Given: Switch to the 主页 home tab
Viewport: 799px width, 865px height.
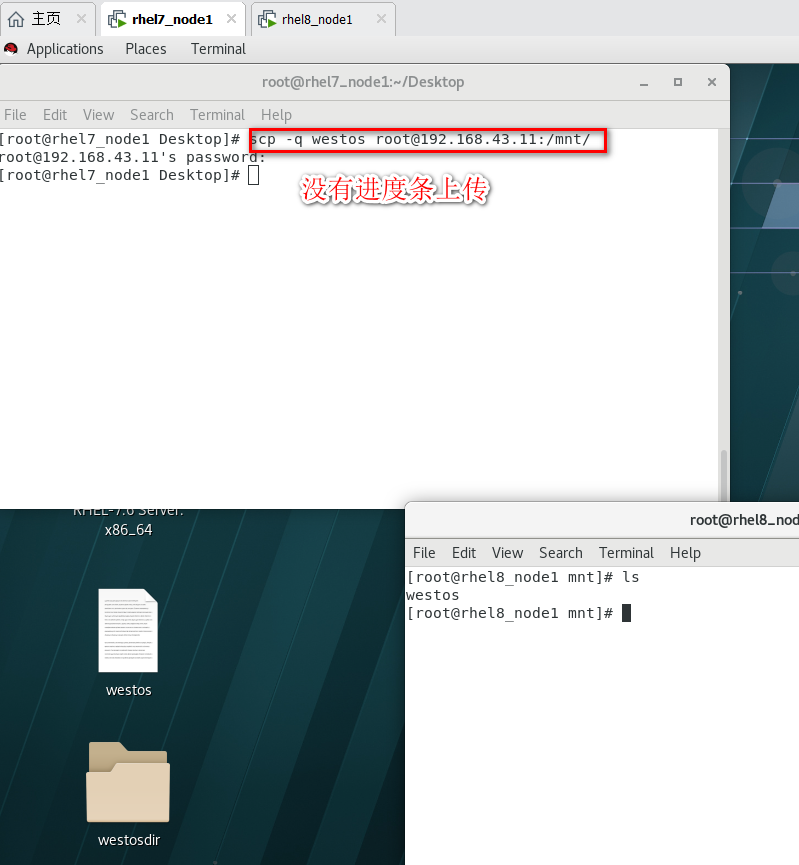Looking at the screenshot, I should (x=47, y=19).
